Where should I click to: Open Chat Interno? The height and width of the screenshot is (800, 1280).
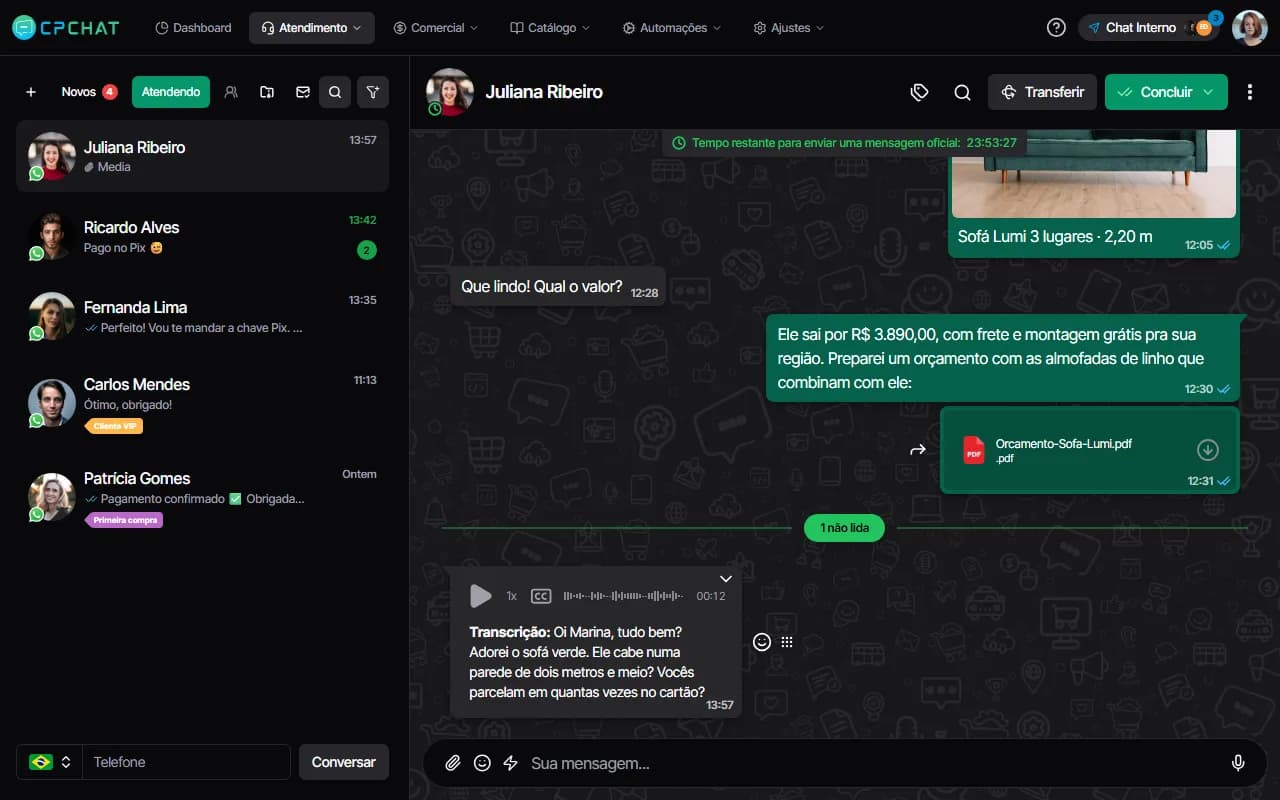1149,28
